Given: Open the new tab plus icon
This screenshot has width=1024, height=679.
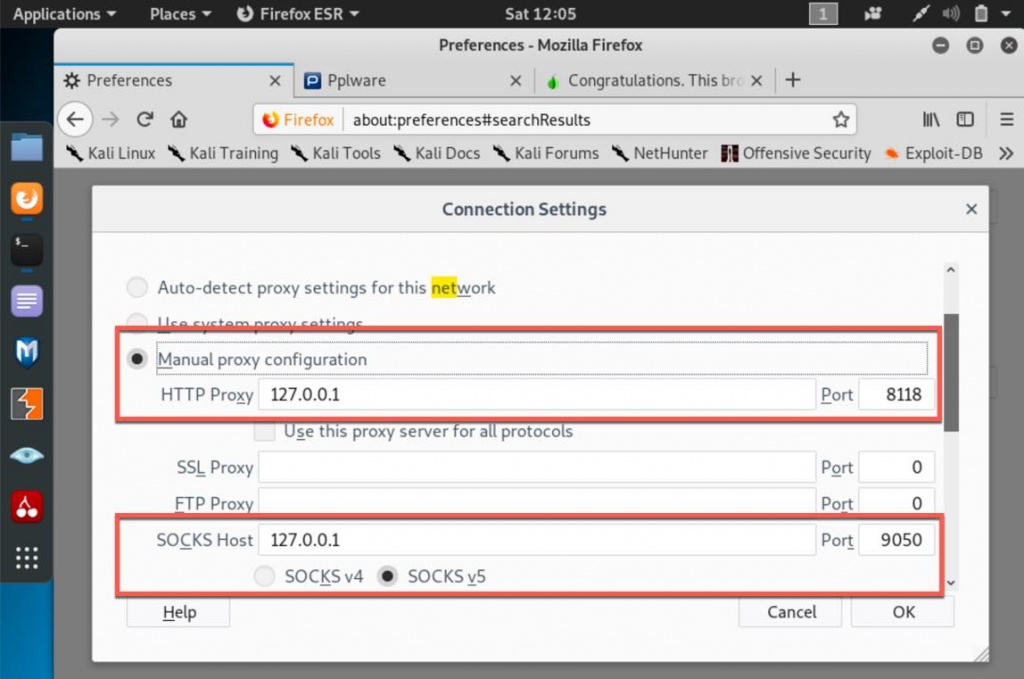Looking at the screenshot, I should [793, 80].
